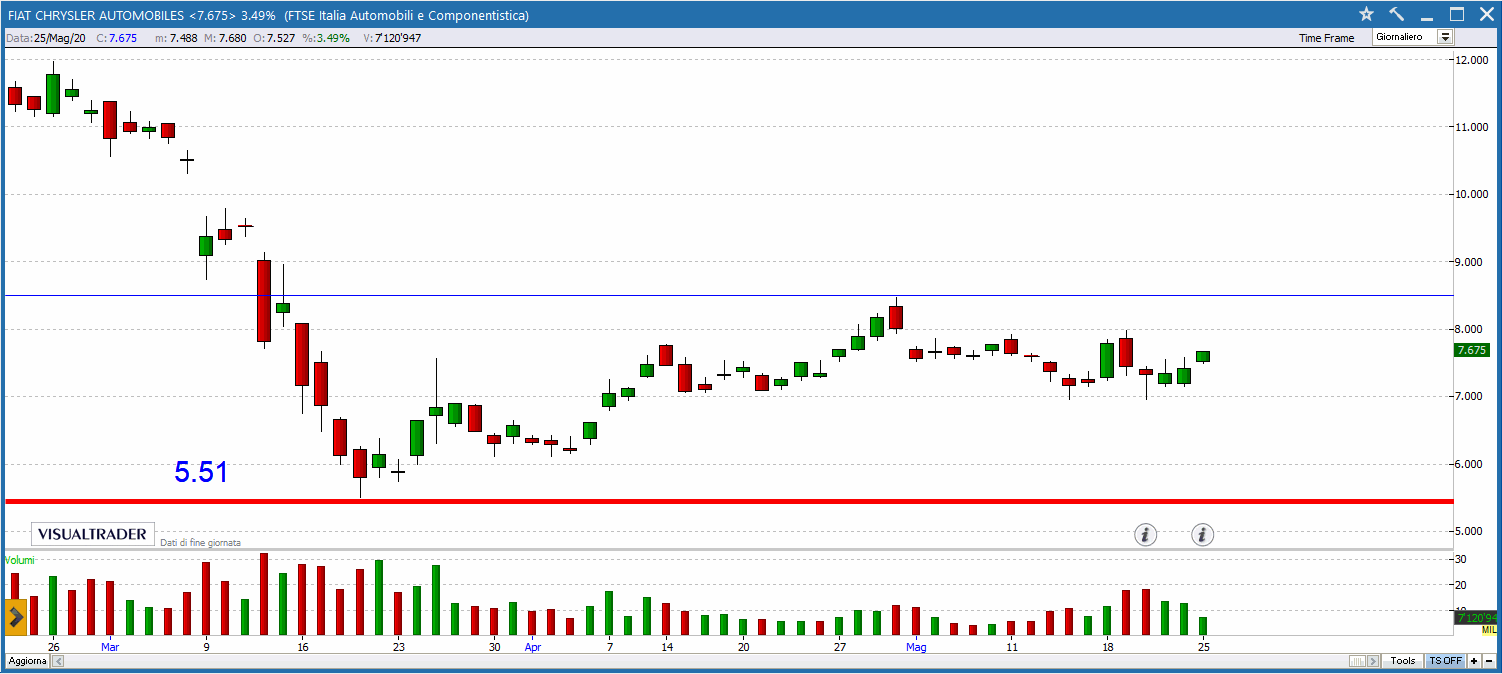Click the blue 5.51 price annotation
The height and width of the screenshot is (674, 1502).
click(201, 472)
